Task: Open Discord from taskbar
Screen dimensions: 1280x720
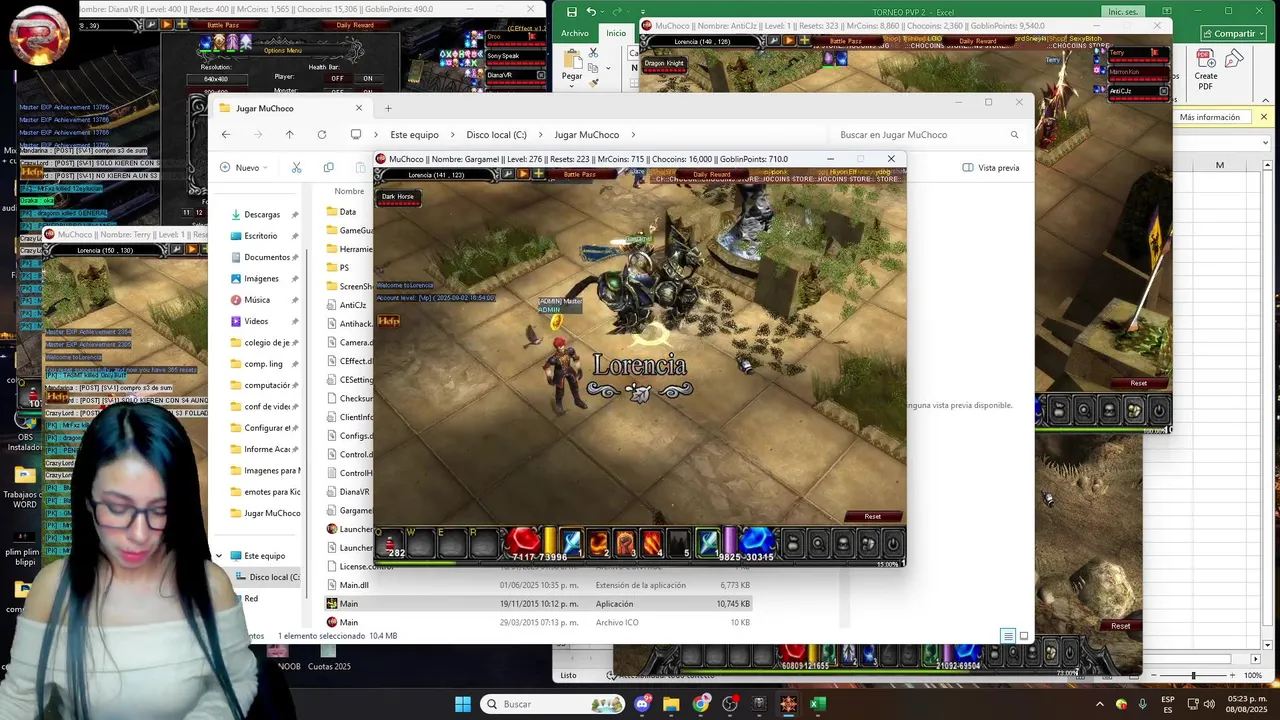Action: [x=642, y=704]
